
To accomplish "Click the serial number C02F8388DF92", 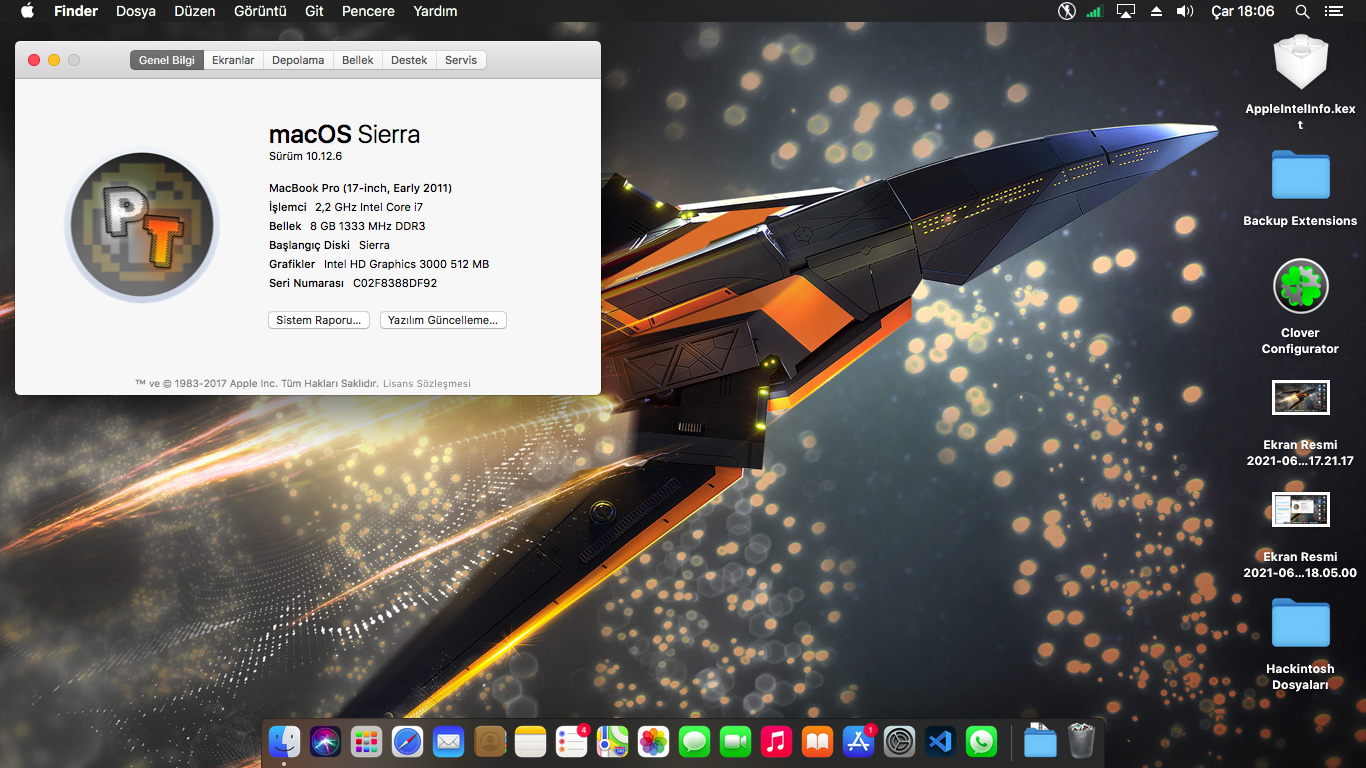I will (395, 283).
